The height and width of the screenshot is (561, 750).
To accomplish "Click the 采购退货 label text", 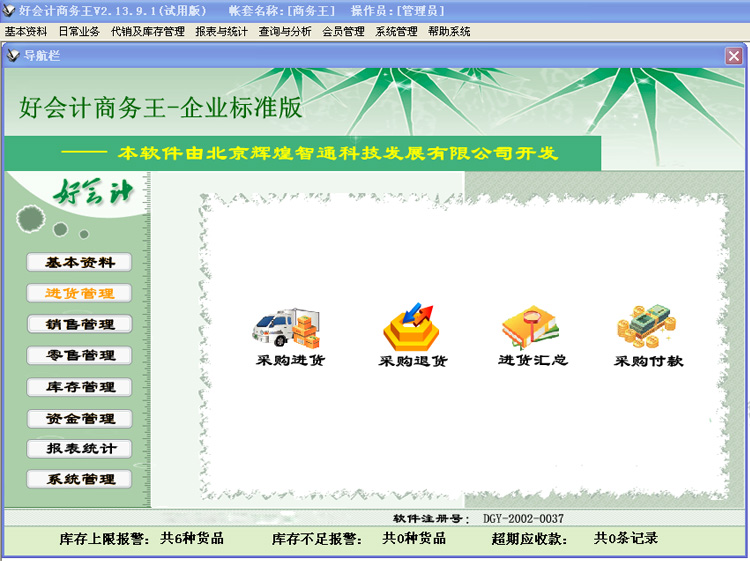I will coord(413,361).
